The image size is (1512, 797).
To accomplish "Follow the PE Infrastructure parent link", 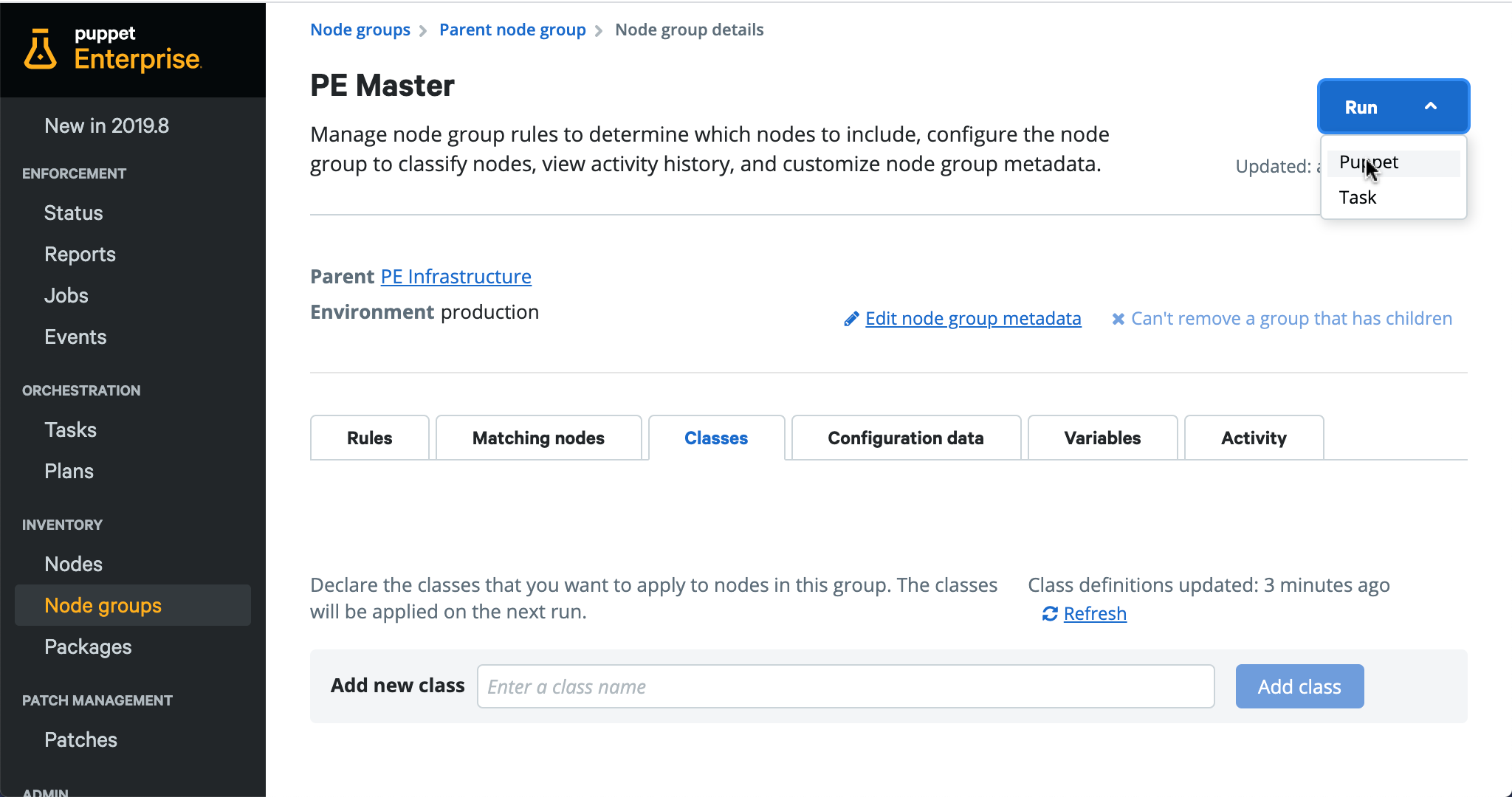I will pos(456,277).
